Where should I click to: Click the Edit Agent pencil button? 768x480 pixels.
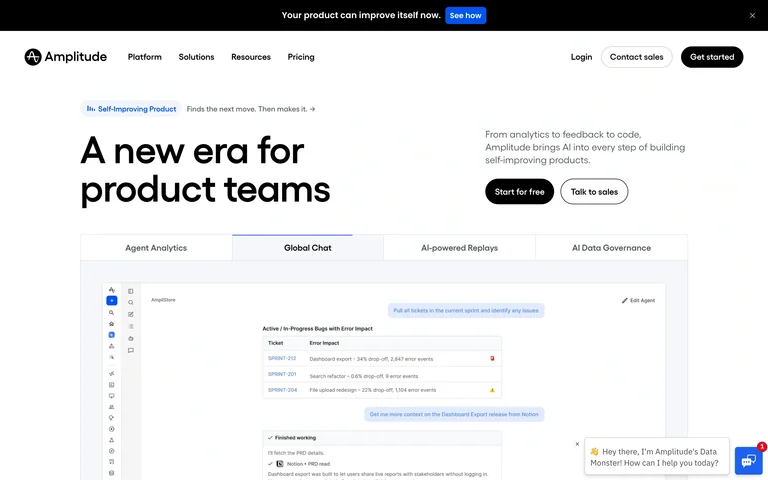tap(638, 300)
